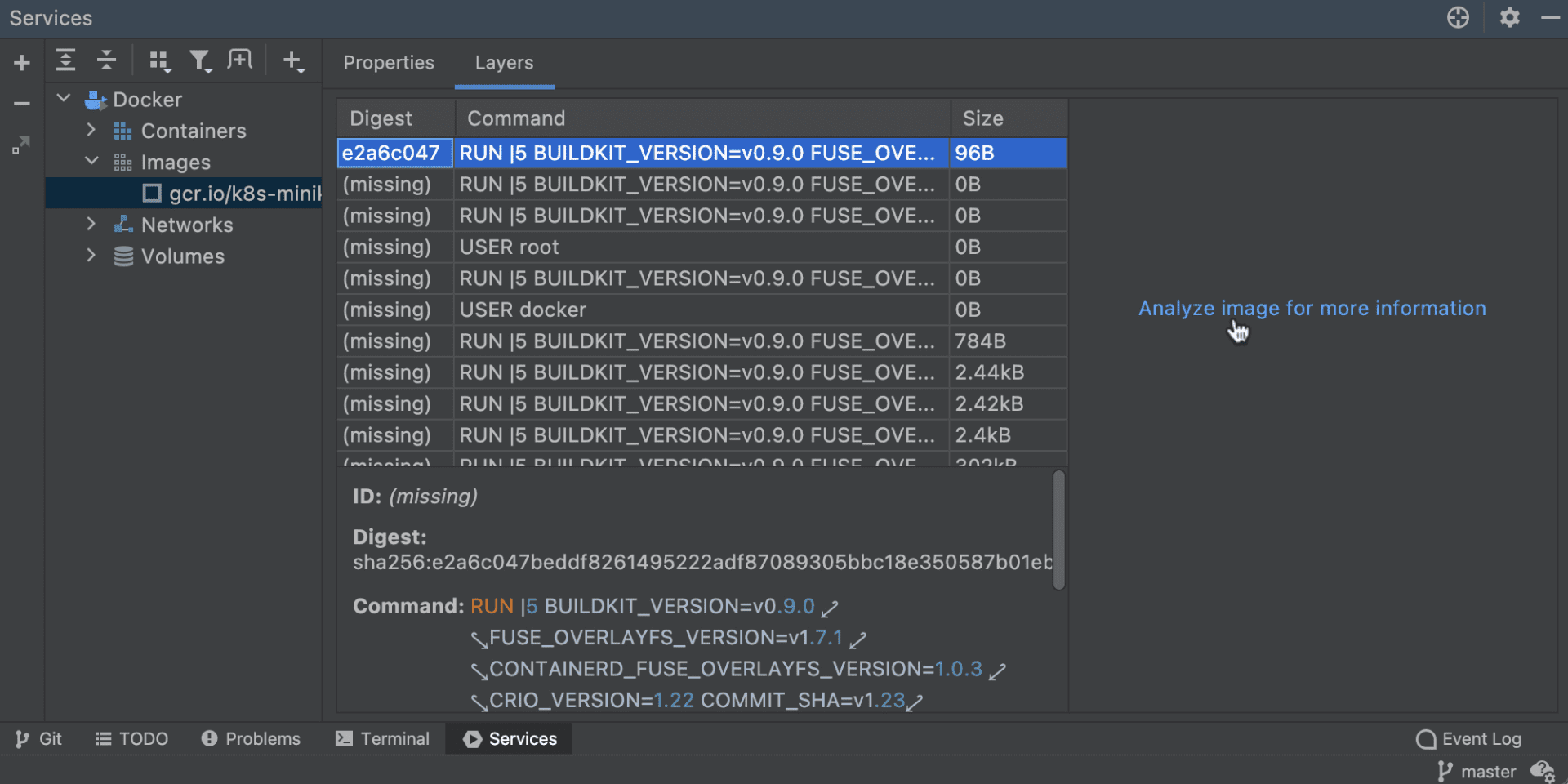Click the Size column header

coord(1009,118)
